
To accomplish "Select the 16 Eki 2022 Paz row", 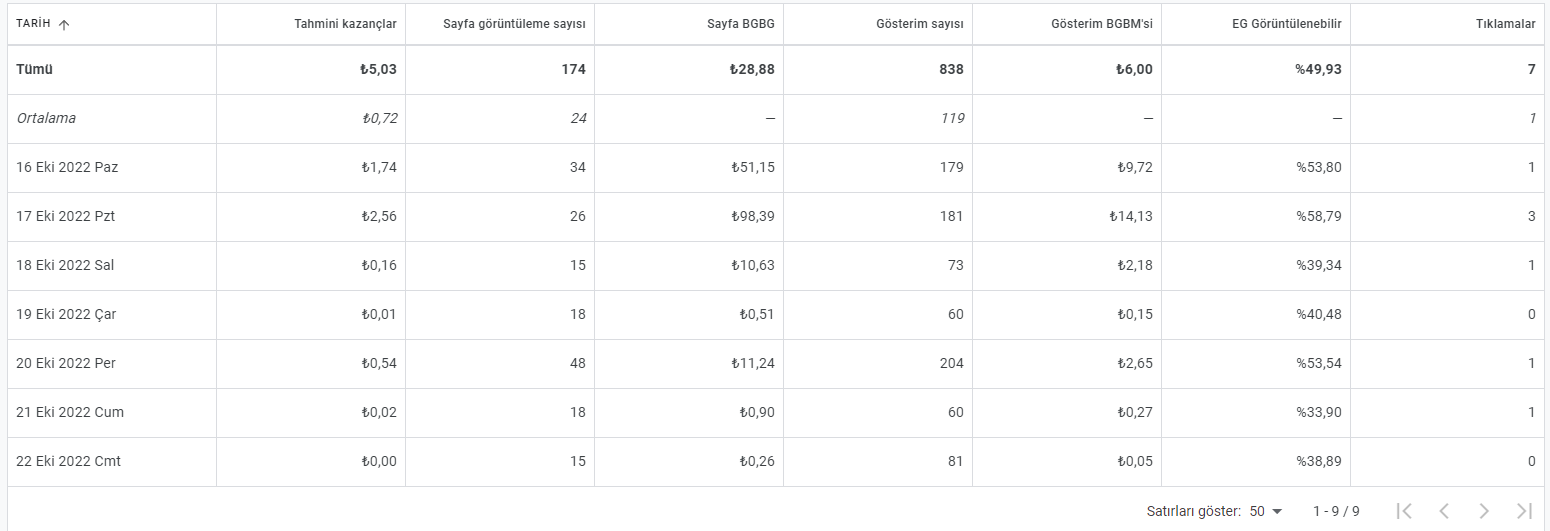I will (775, 168).
